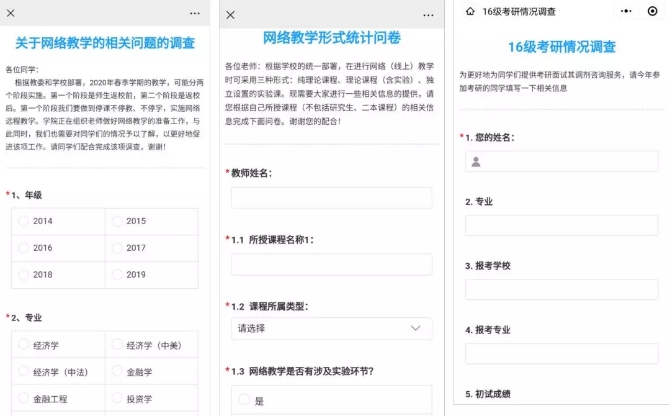Image resolution: width=670 pixels, height=416 pixels.
Task: Click the question label 2、专业
Action: point(26,318)
